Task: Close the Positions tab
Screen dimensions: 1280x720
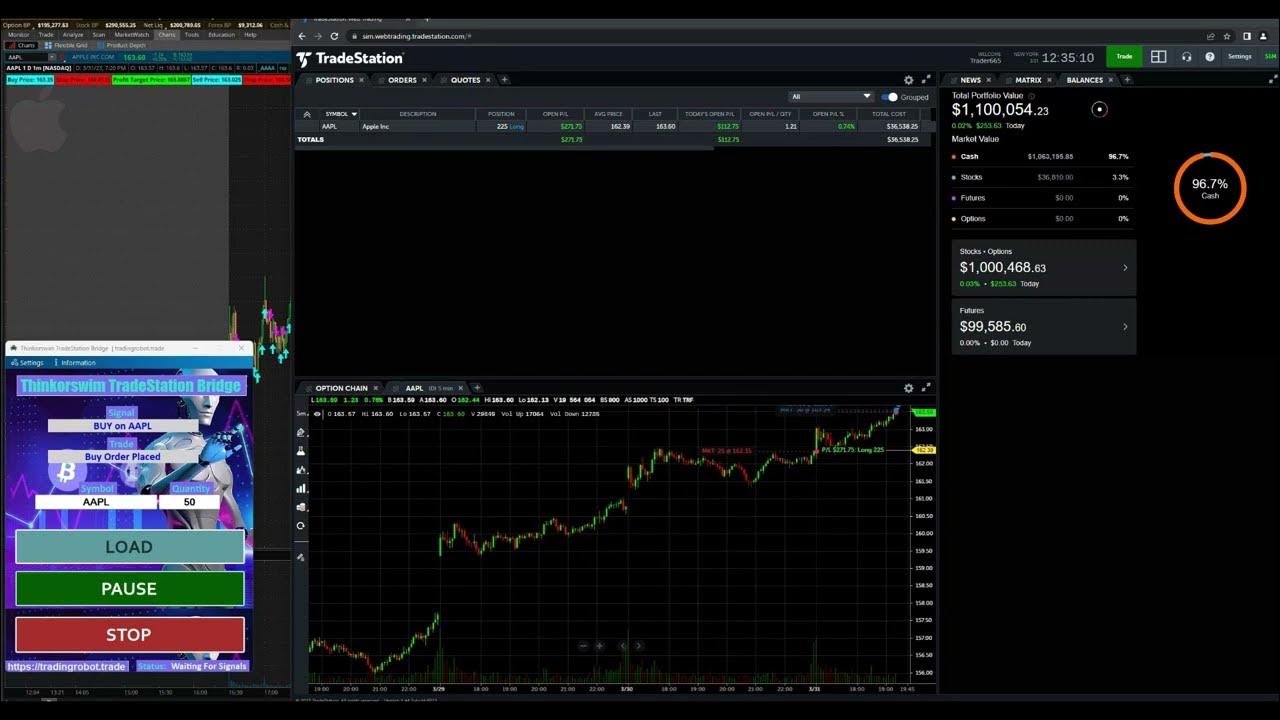Action: (361, 80)
